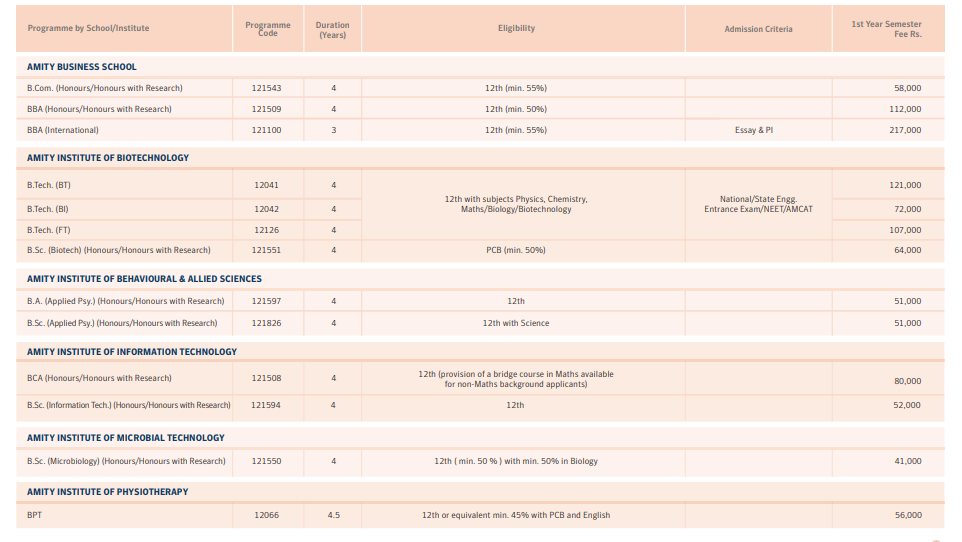Click the 12th with Science eligibility
Viewport: 962px width, 542px height.
(516, 323)
